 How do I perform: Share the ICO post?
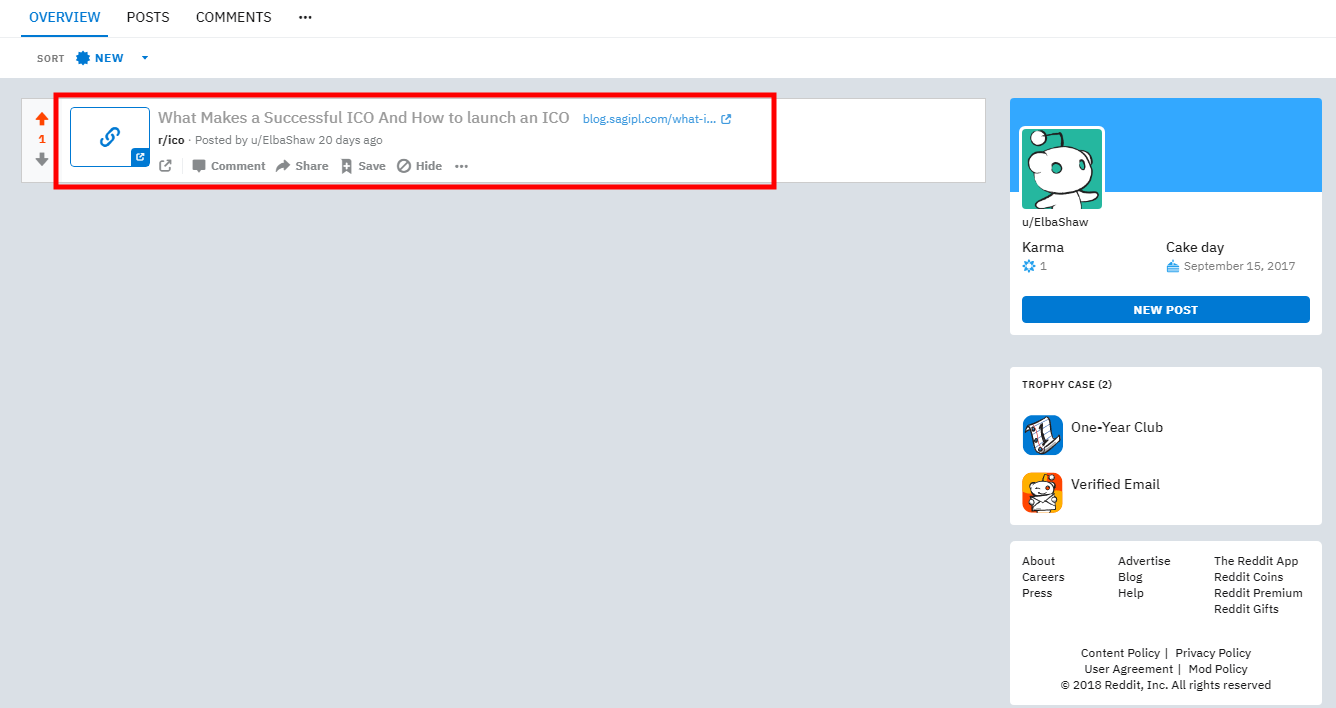click(302, 166)
